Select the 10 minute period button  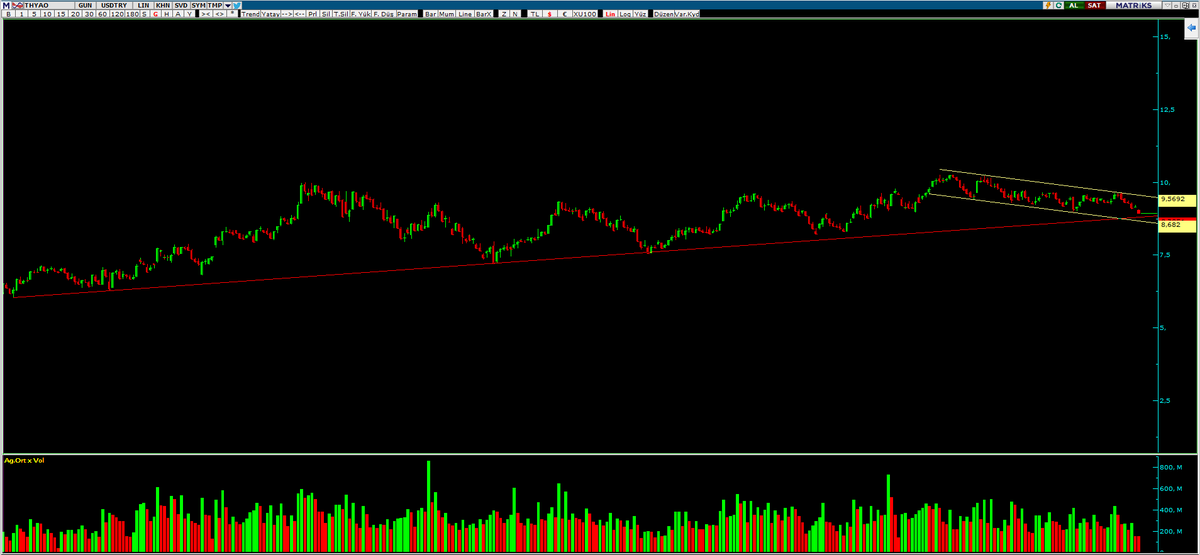pyautogui.click(x=47, y=14)
